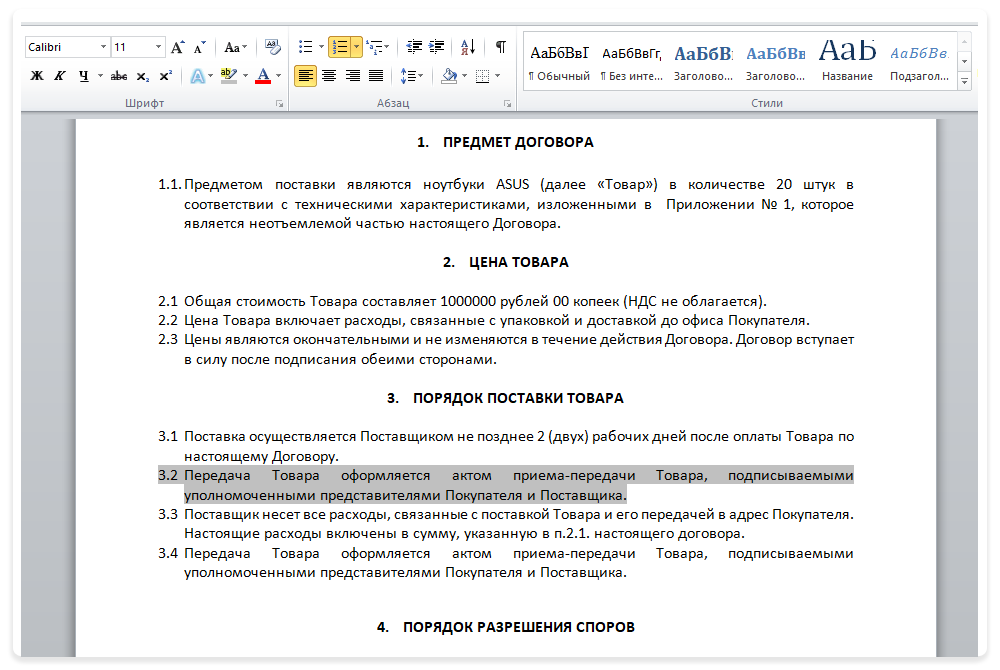Screen dimensions: 1000x670
Task: Click the Shrink Font icon
Action: (x=200, y=46)
